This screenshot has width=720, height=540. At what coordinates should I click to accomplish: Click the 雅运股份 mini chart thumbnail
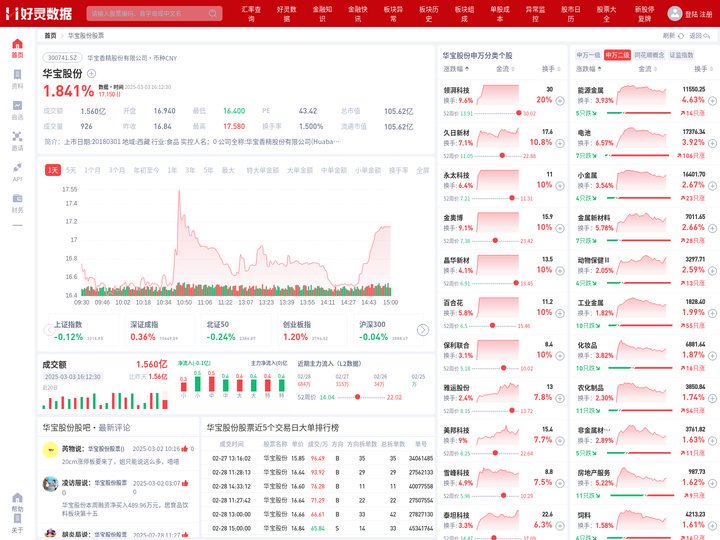click(497, 393)
